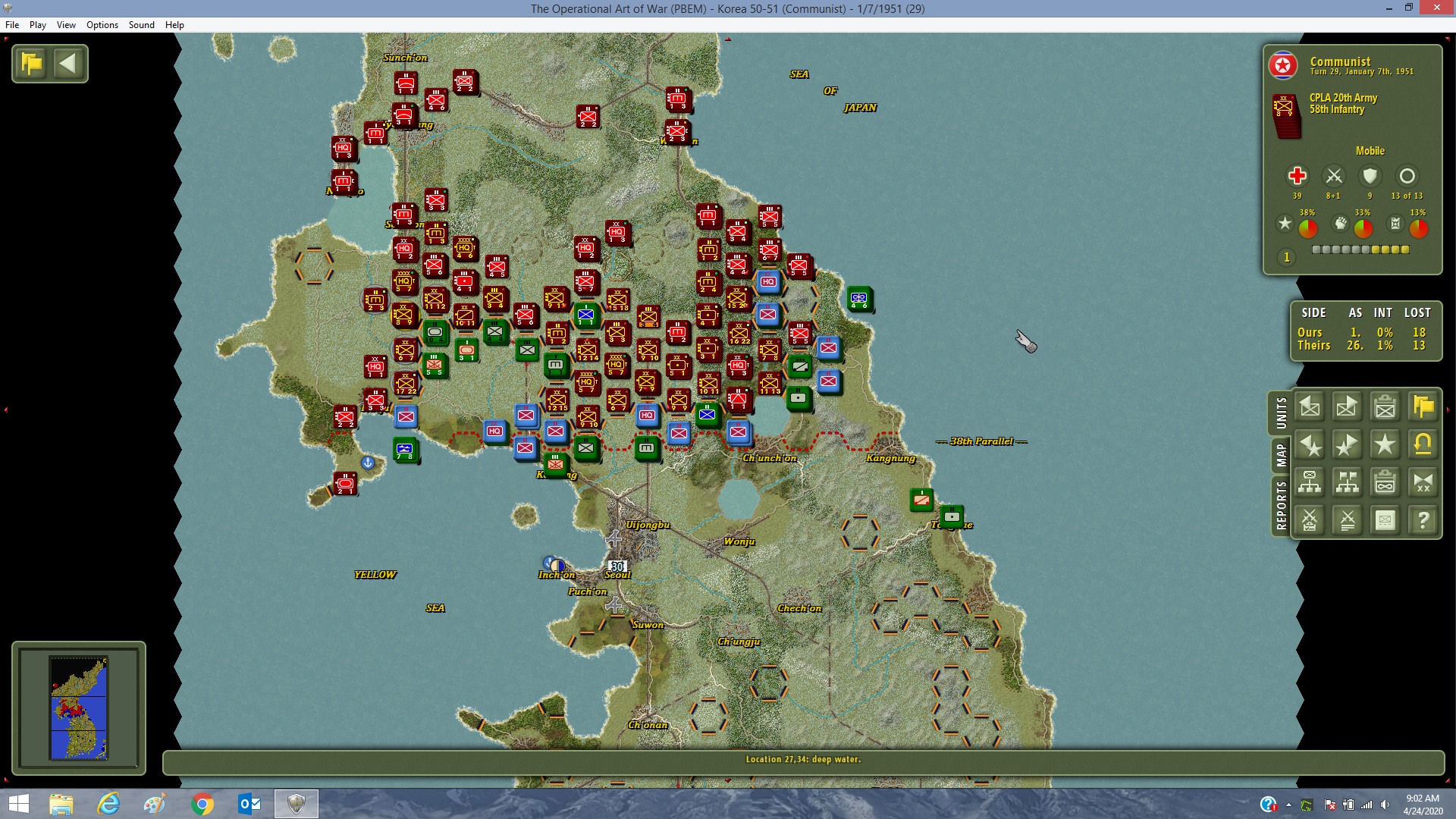This screenshot has width=1456, height=819.
Task: Open the Windows Start menu
Action: [18, 804]
